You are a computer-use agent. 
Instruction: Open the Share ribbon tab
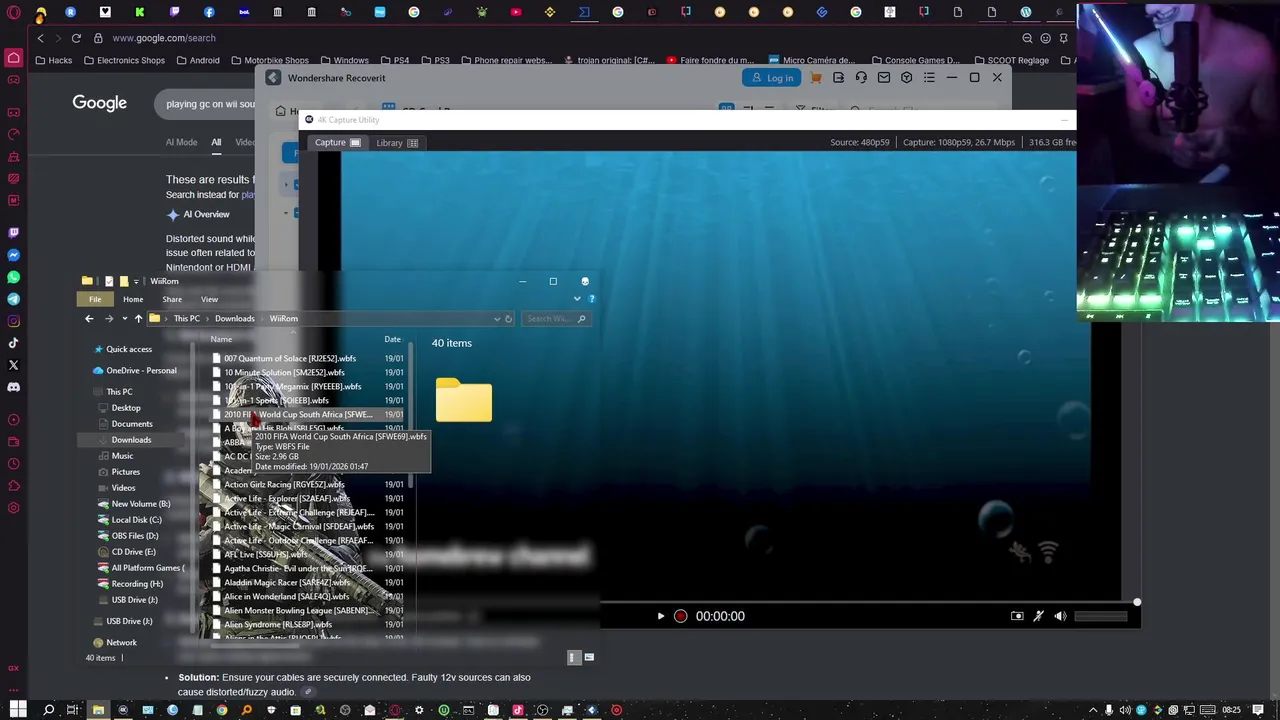pos(172,299)
